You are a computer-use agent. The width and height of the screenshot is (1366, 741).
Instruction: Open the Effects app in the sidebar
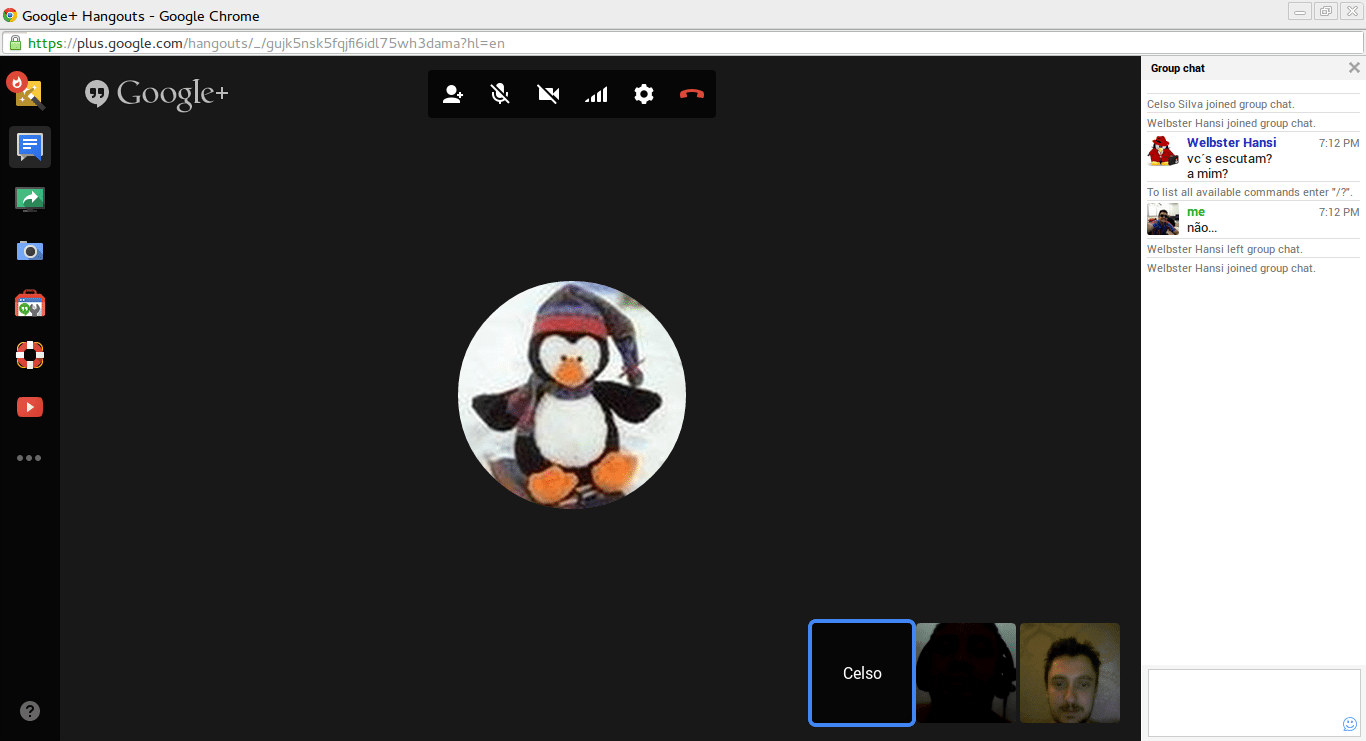click(x=29, y=91)
